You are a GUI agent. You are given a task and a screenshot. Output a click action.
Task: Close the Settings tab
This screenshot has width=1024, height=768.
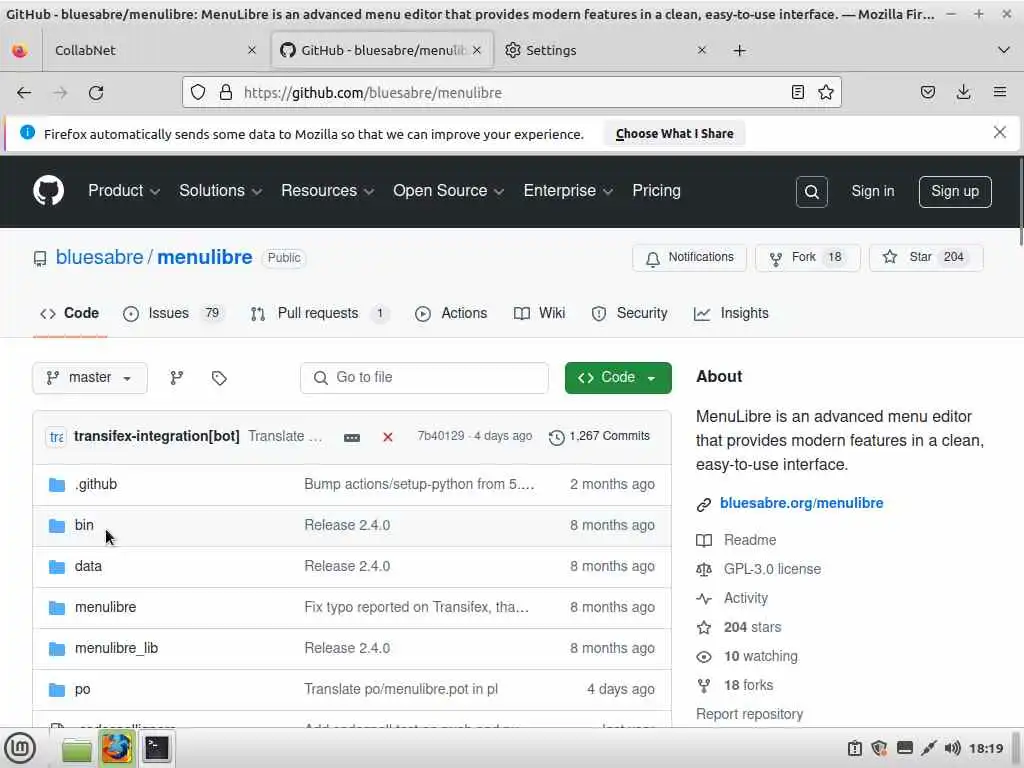click(701, 50)
